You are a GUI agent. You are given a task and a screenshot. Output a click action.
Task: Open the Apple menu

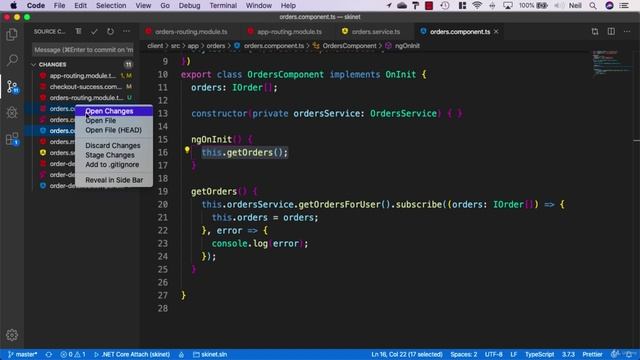(x=13, y=6)
